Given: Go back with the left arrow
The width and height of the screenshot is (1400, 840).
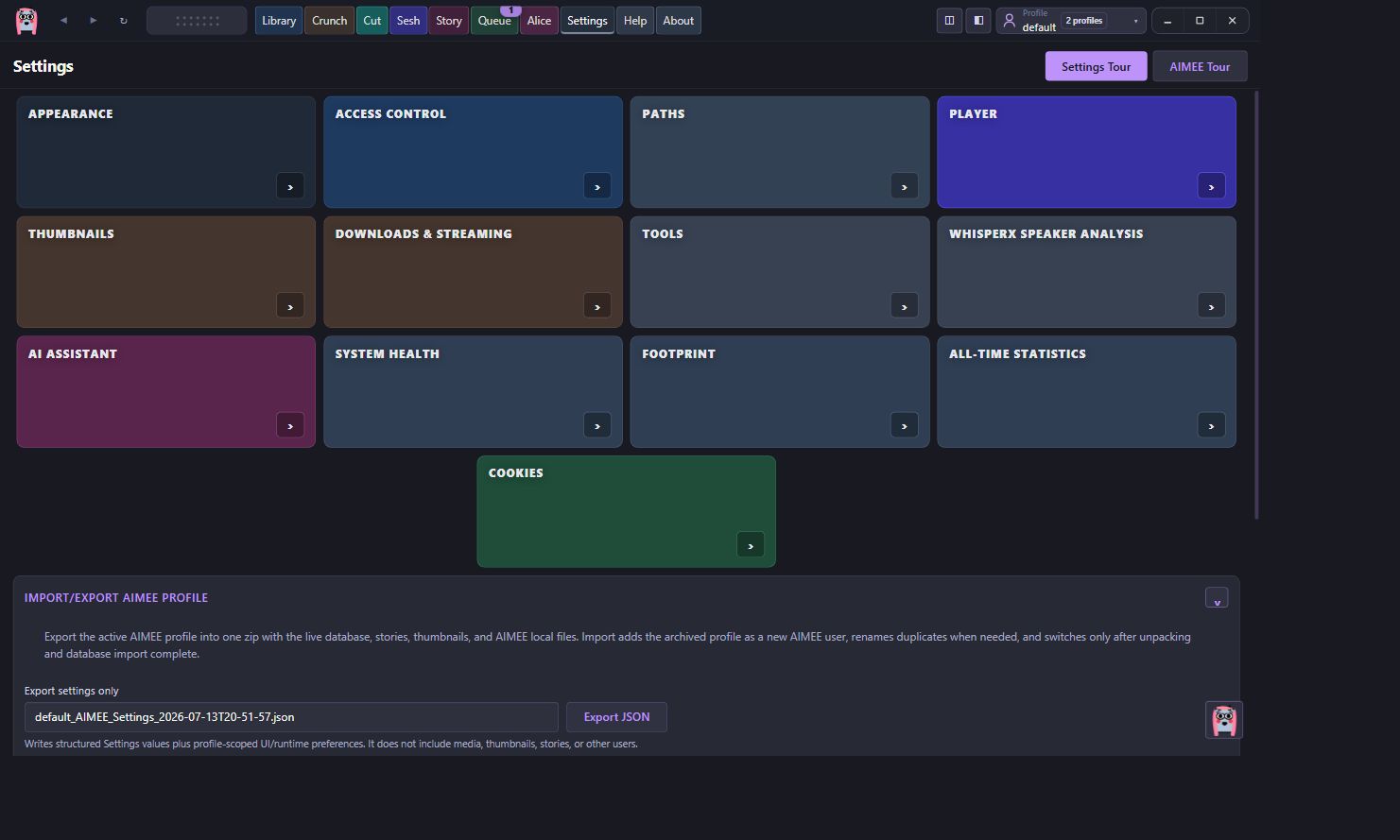Looking at the screenshot, I should (63, 20).
